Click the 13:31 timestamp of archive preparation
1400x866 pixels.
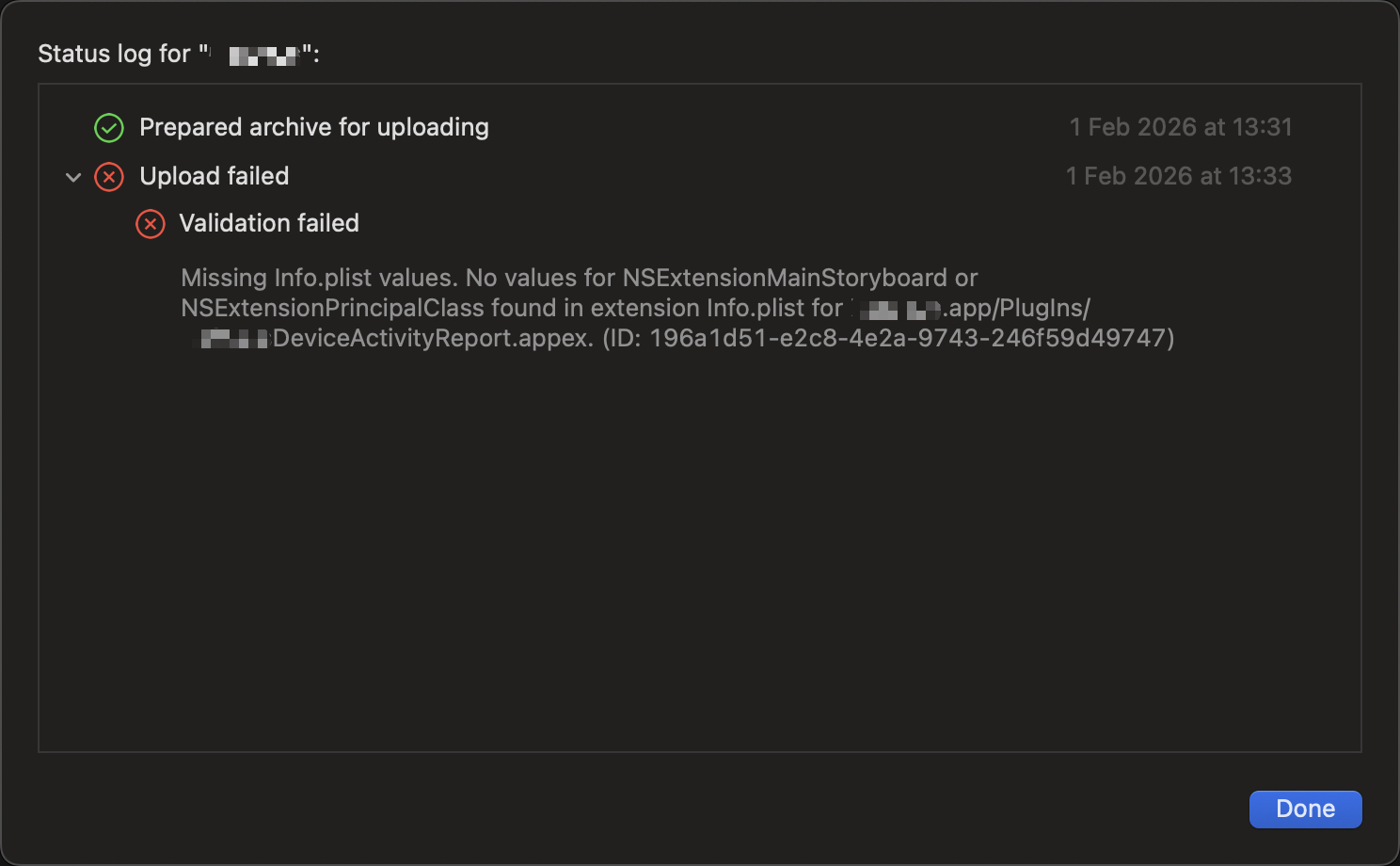pyautogui.click(x=1181, y=127)
